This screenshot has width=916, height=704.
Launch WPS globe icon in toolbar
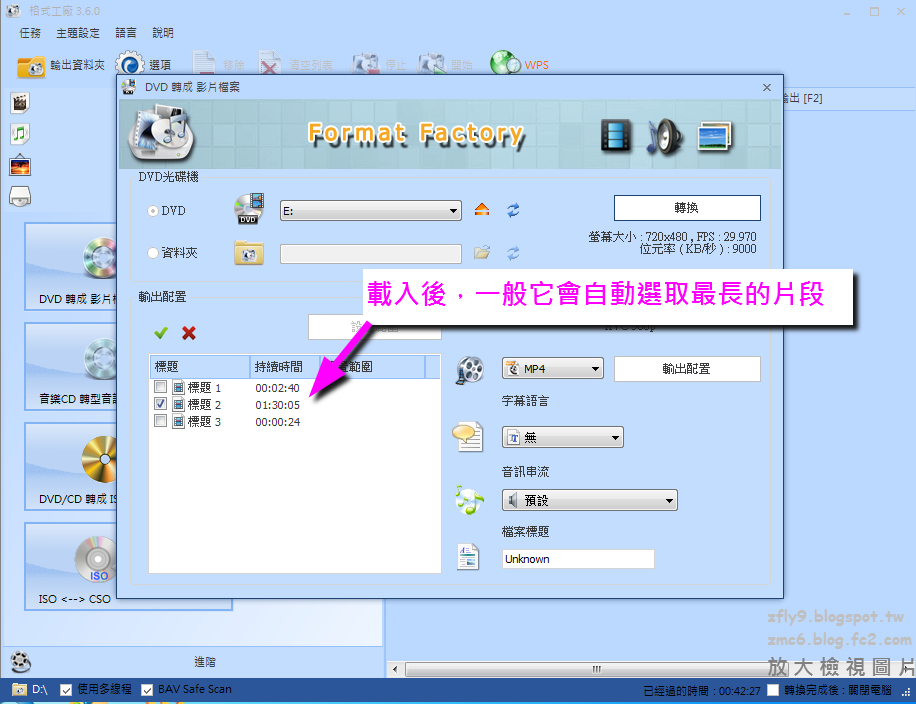(x=505, y=64)
